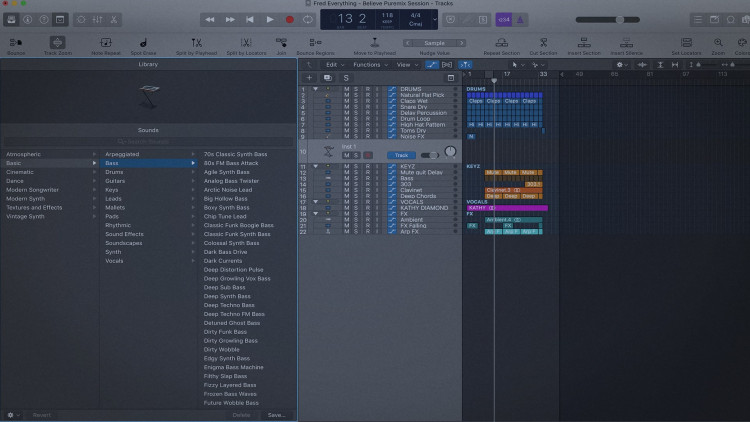The height and width of the screenshot is (422, 750).
Task: Open Smart Controls icon
Action: (x=81, y=20)
